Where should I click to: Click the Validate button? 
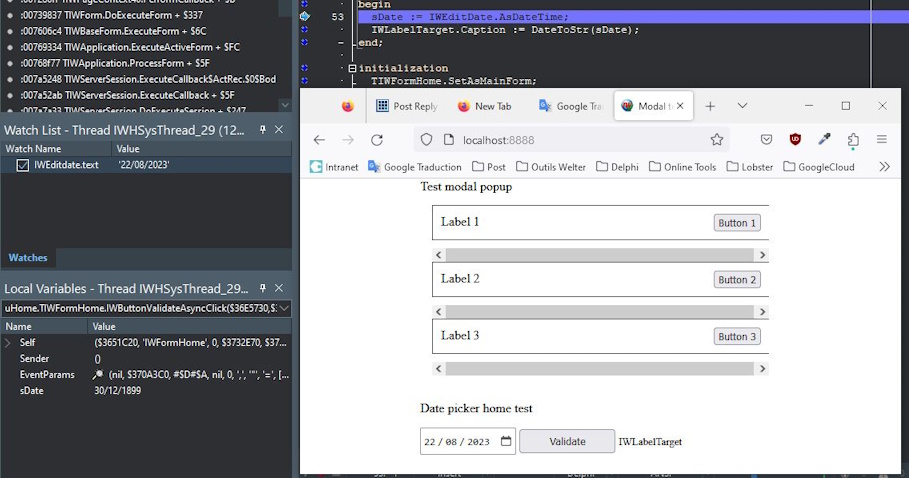(567, 441)
